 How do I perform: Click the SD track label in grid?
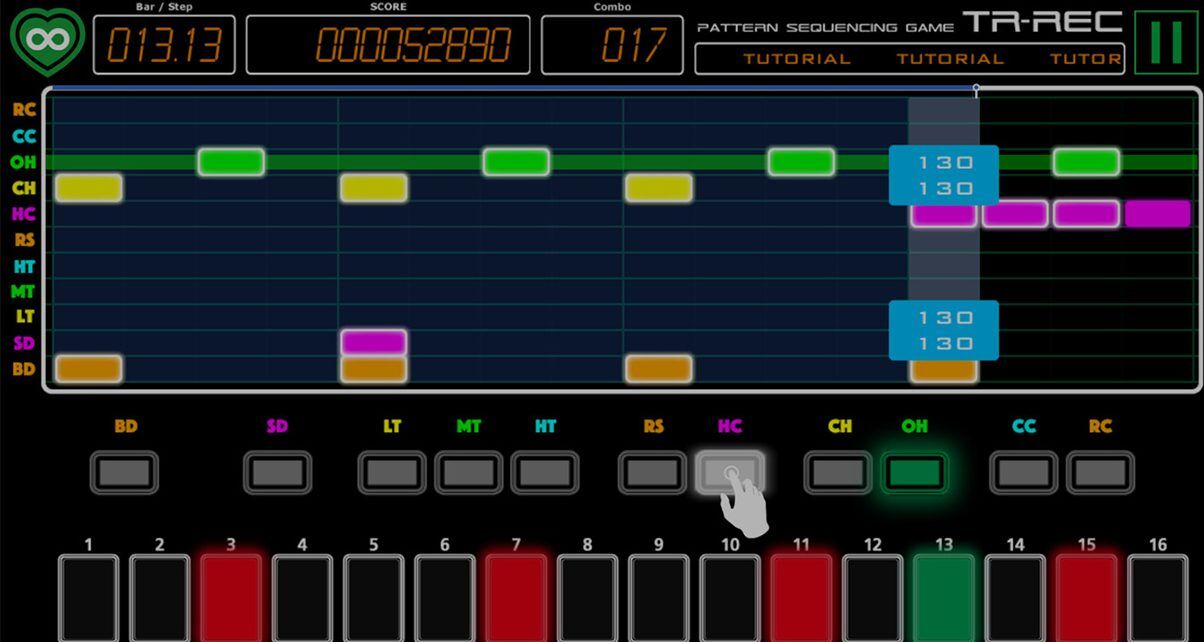pyautogui.click(x=24, y=343)
